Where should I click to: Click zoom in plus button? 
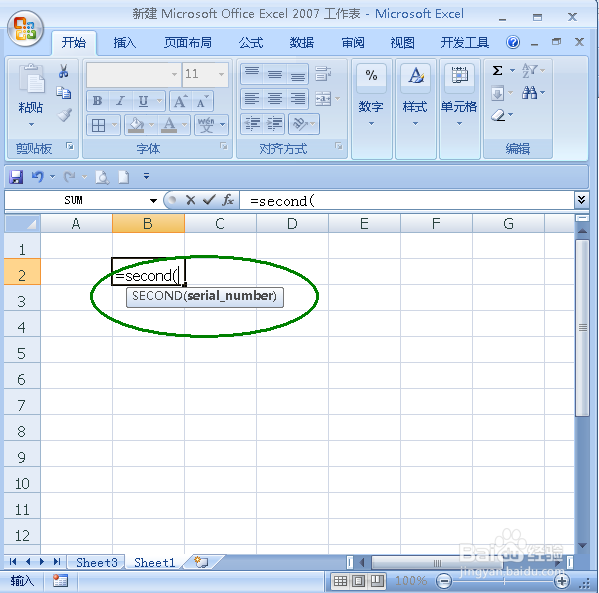point(562,582)
